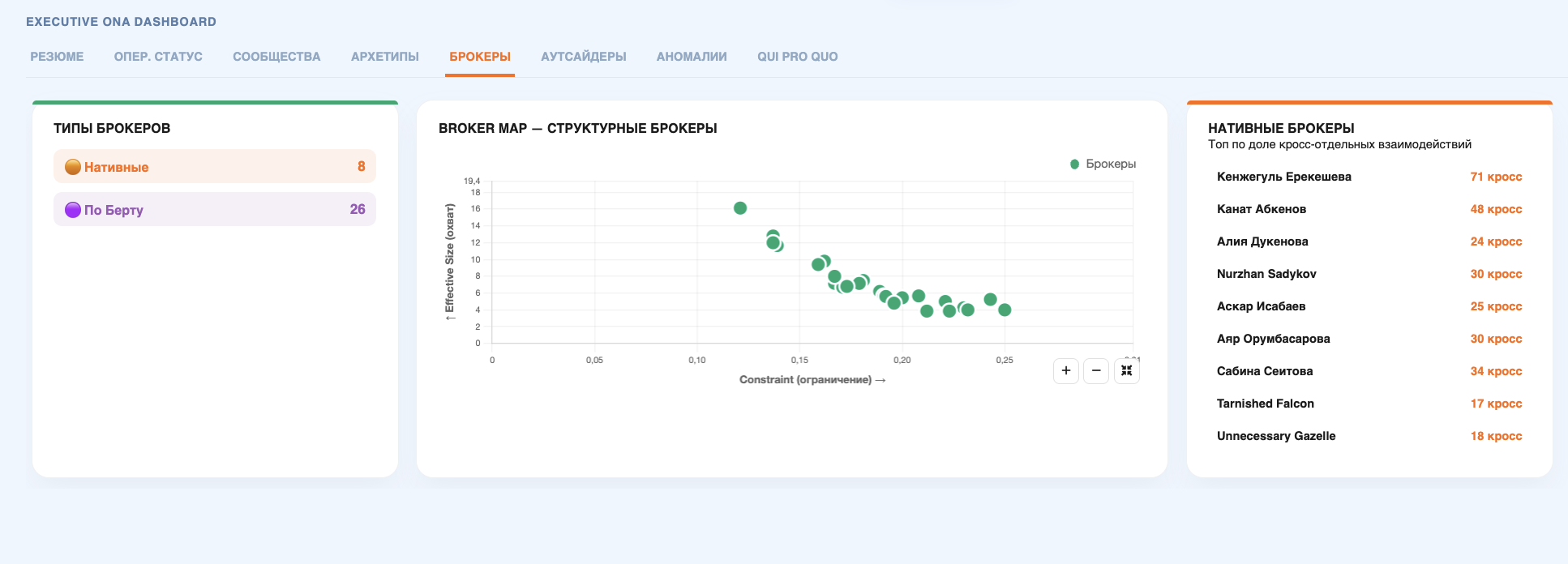Image resolution: width=1568 pixels, height=564 pixels.
Task: Reset the broker map zoom to fit
Action: 1127,371
